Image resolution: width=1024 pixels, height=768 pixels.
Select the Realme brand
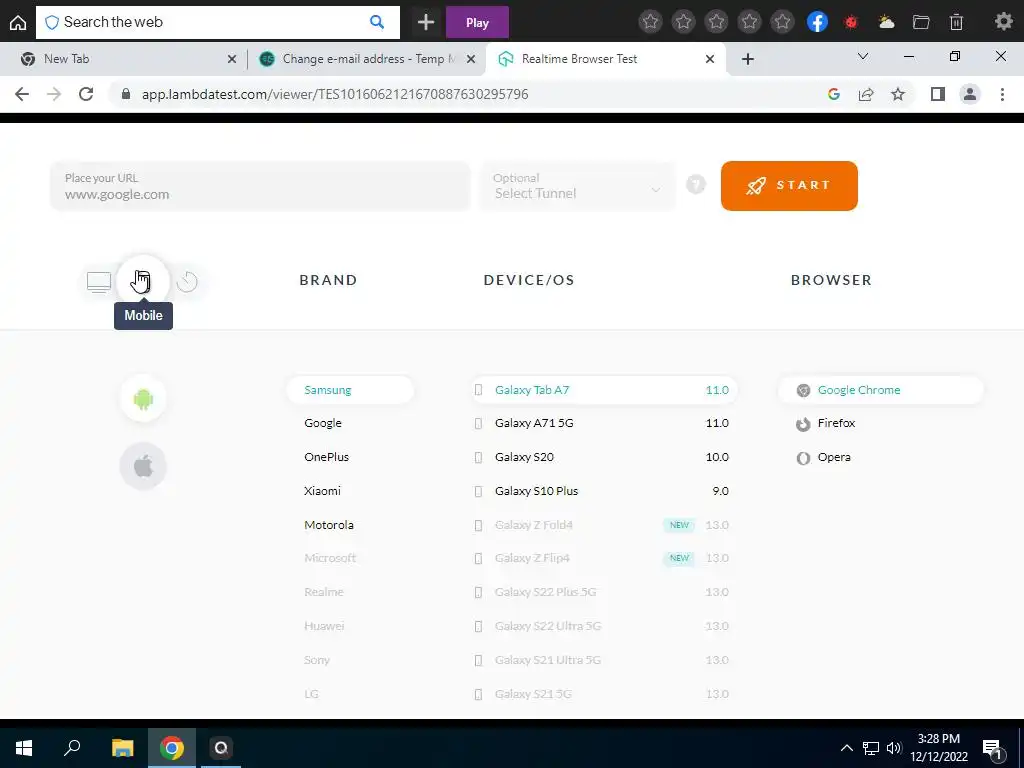tap(323, 592)
